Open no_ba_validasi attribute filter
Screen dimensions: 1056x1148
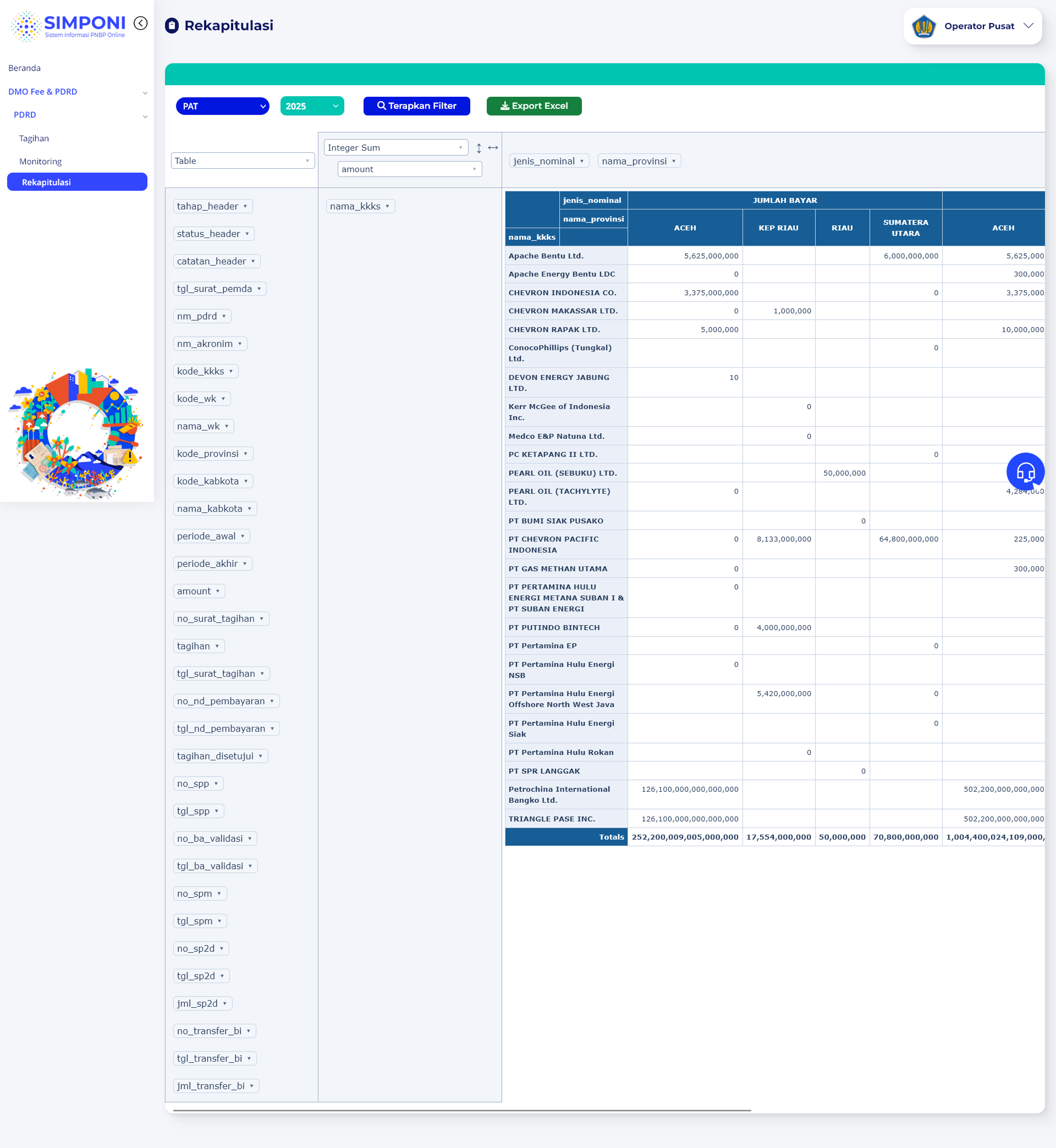pyautogui.click(x=250, y=838)
